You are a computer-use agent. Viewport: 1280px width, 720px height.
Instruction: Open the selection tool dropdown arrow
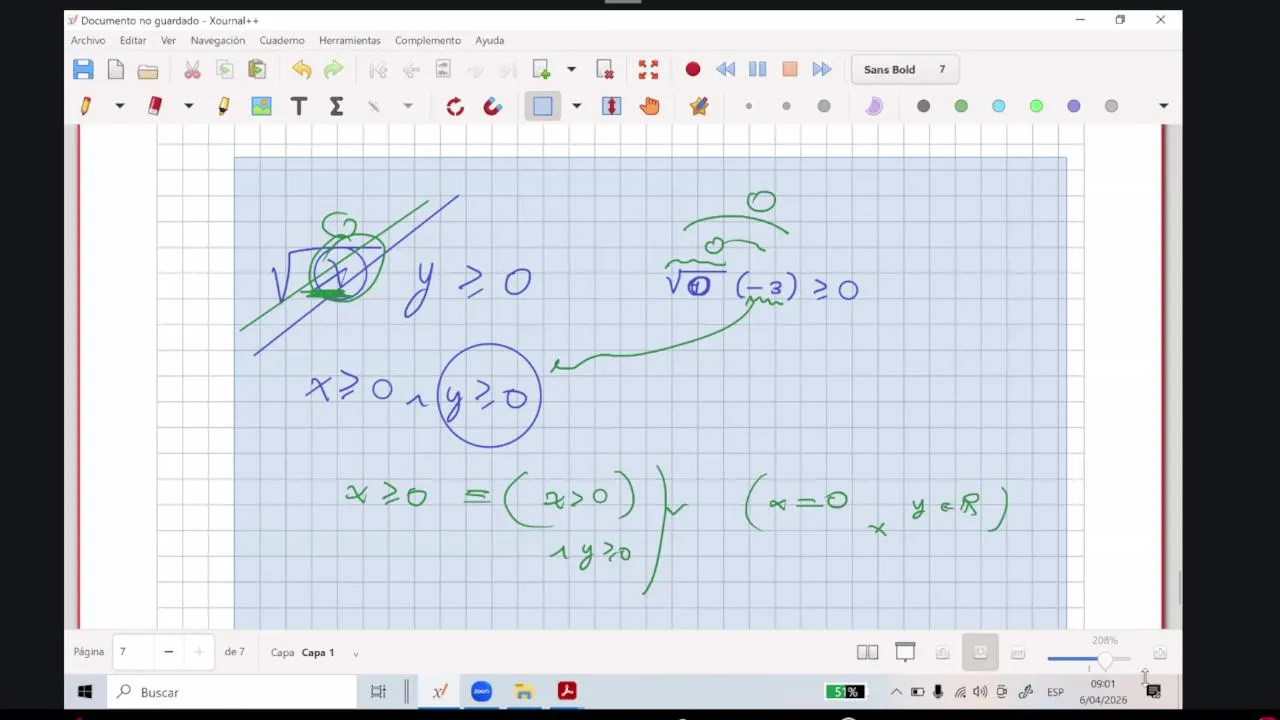[x=576, y=106]
